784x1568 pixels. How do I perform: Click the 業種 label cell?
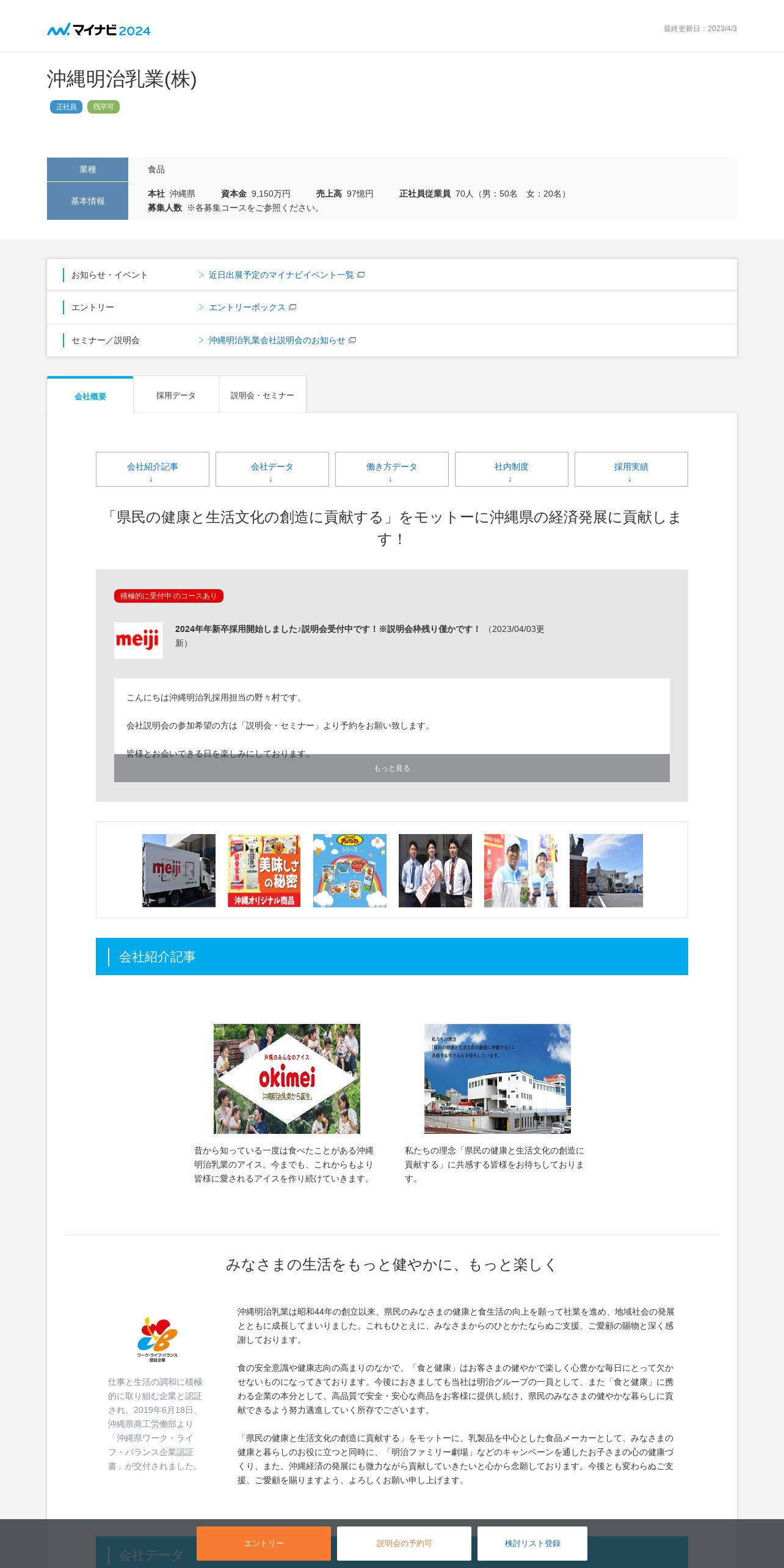click(87, 169)
